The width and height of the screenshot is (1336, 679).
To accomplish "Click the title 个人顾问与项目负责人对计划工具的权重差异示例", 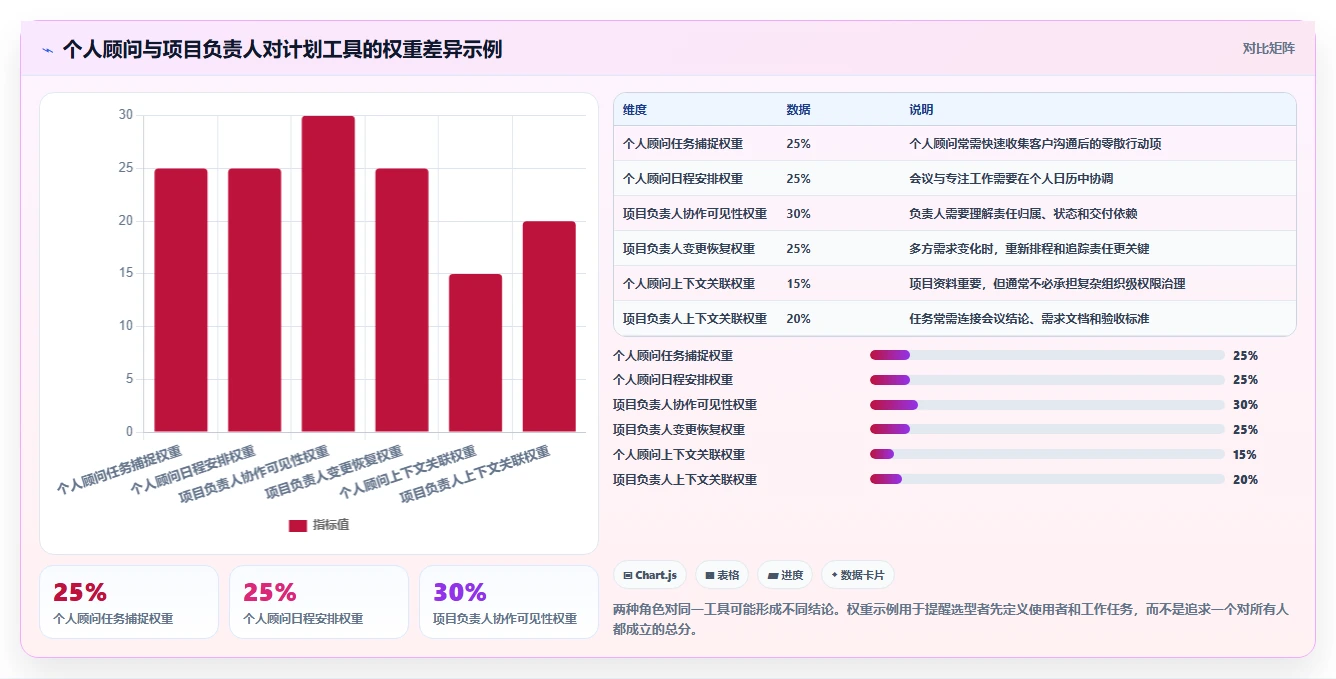I will click(282, 49).
